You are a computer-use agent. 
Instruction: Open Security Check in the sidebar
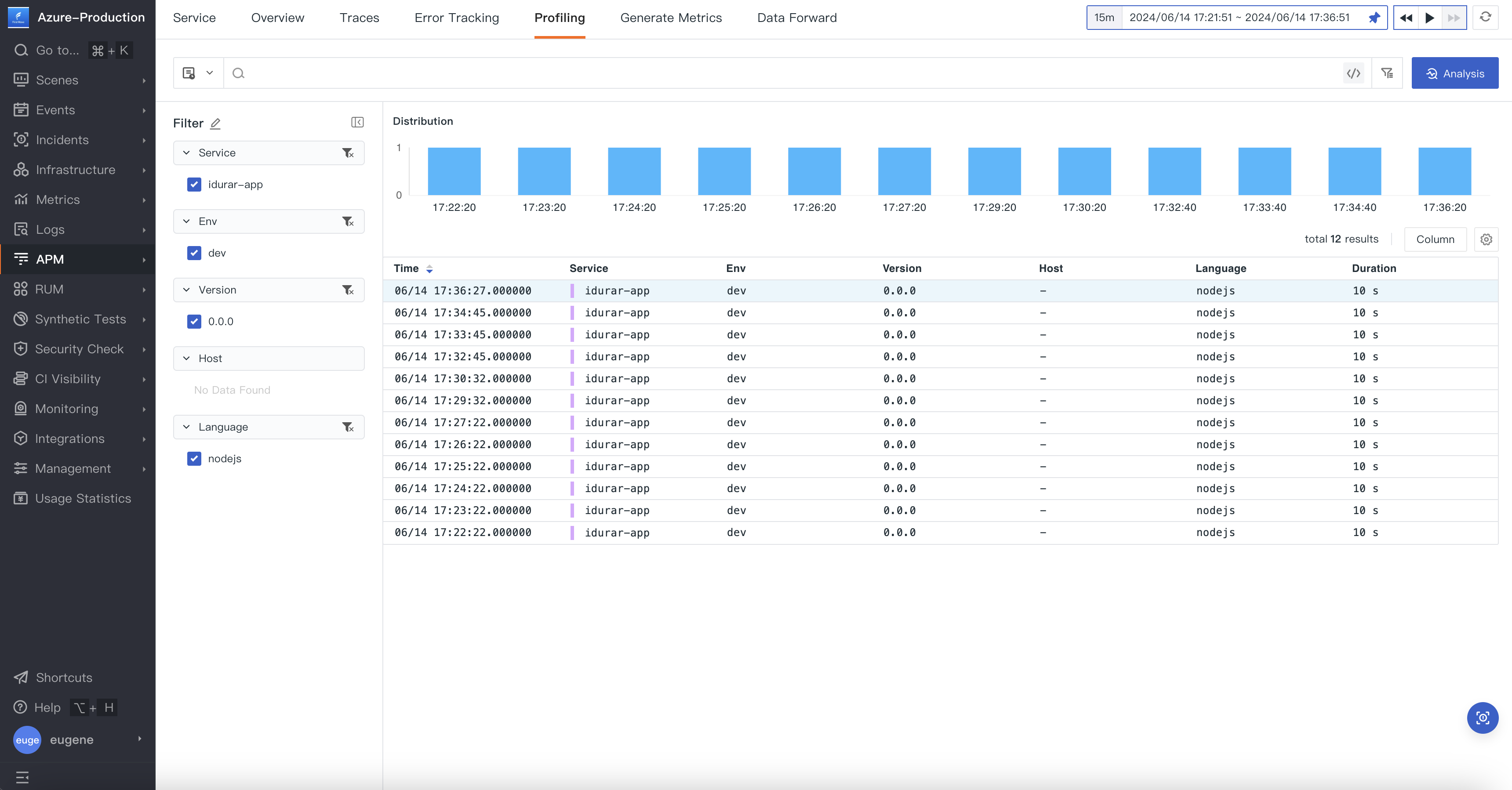(x=77, y=349)
